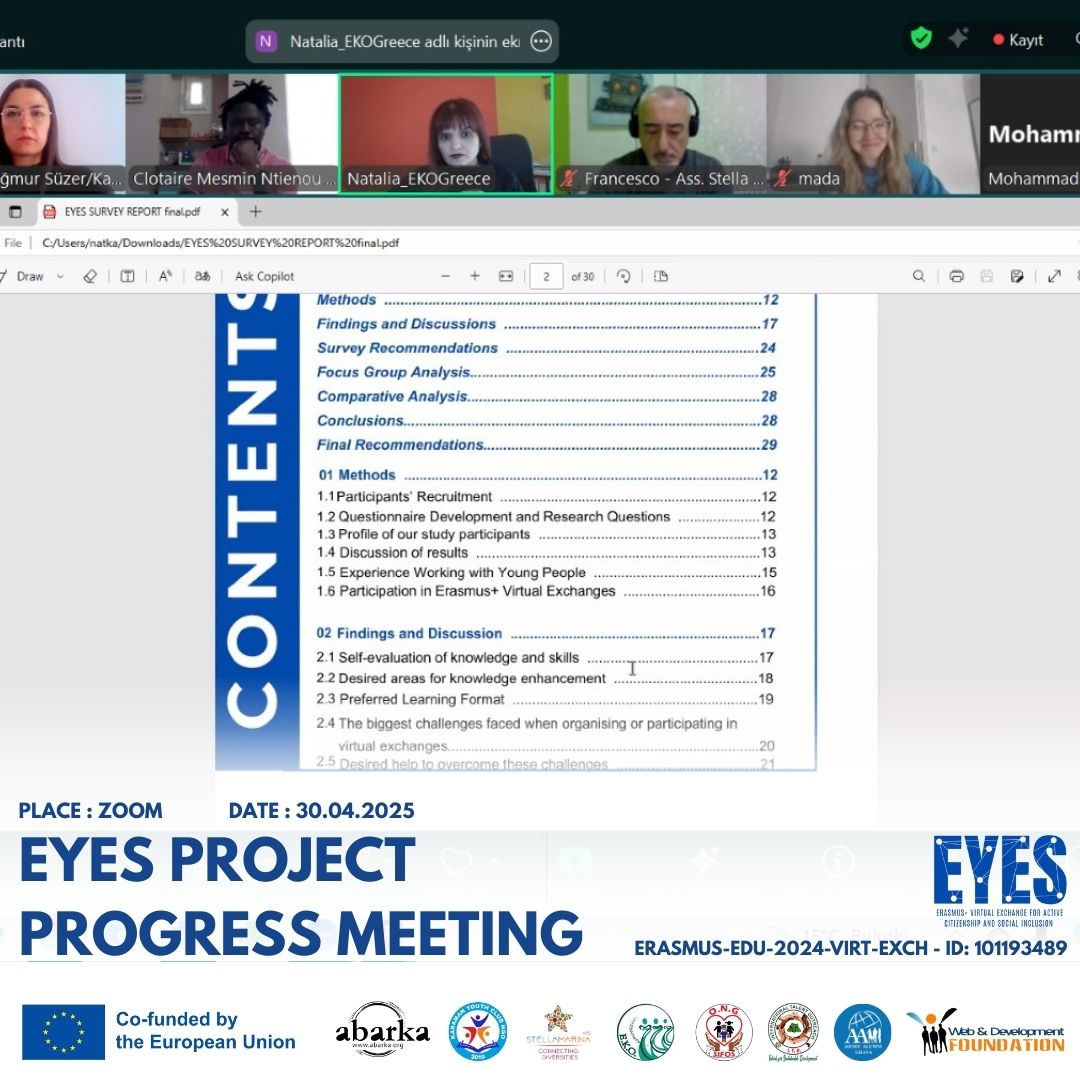The image size is (1080, 1080).
Task: Click the Stella Marina partner logo
Action: pyautogui.click(x=559, y=1032)
